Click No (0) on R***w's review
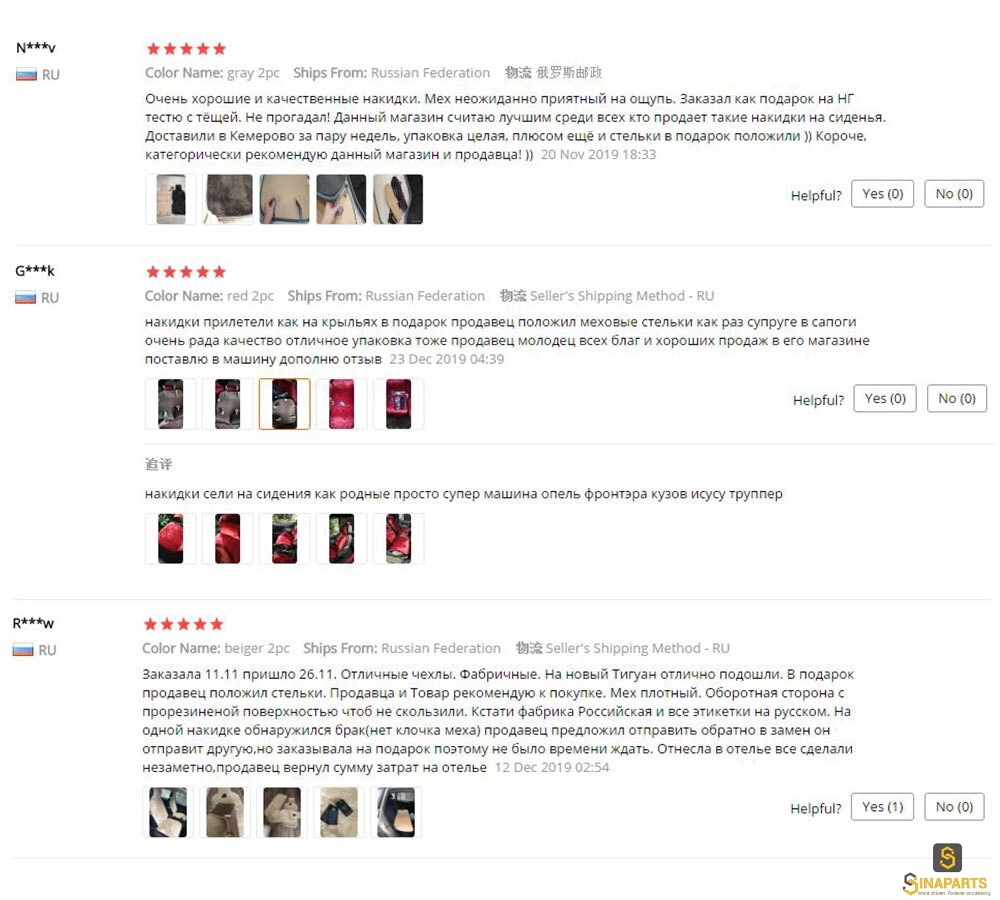Image resolution: width=1000 pixels, height=900 pixels. pyautogui.click(x=954, y=807)
